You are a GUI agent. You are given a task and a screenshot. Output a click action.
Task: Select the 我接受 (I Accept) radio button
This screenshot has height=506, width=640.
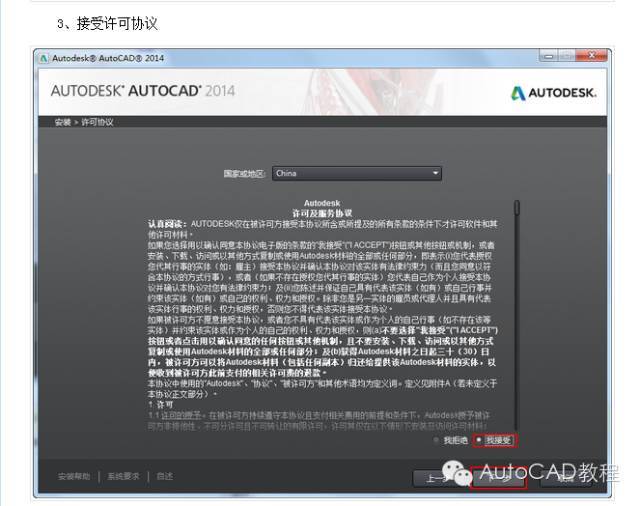click(479, 440)
